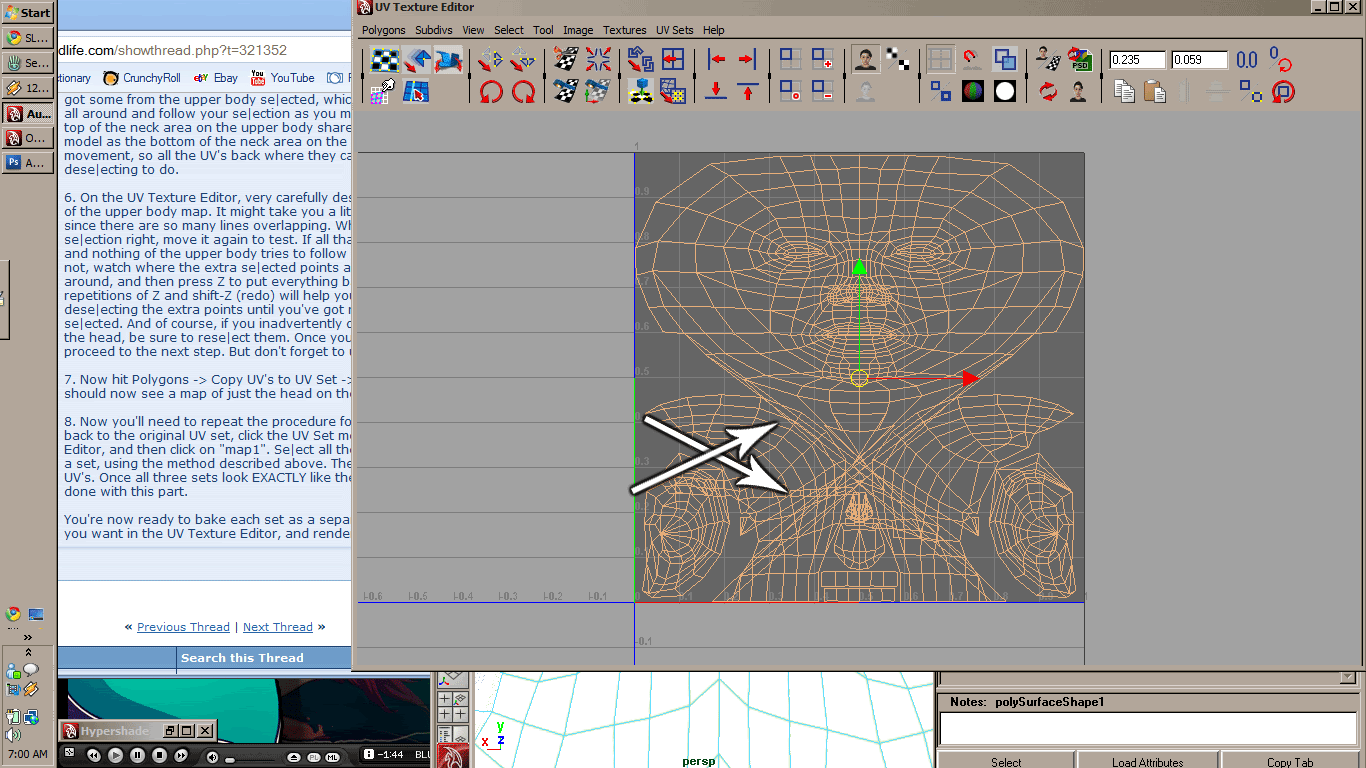
Task: Open the Textures menu
Action: tap(624, 30)
